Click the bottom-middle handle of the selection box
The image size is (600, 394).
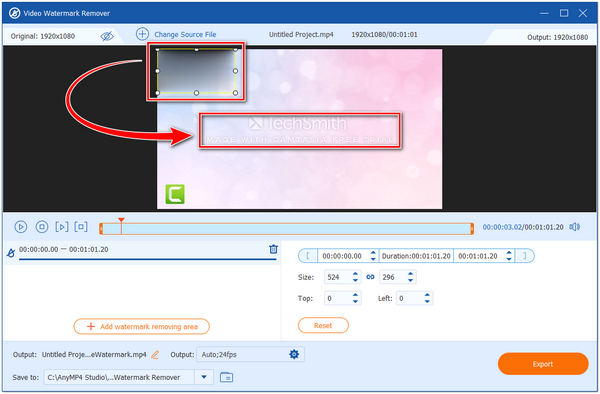pos(196,93)
